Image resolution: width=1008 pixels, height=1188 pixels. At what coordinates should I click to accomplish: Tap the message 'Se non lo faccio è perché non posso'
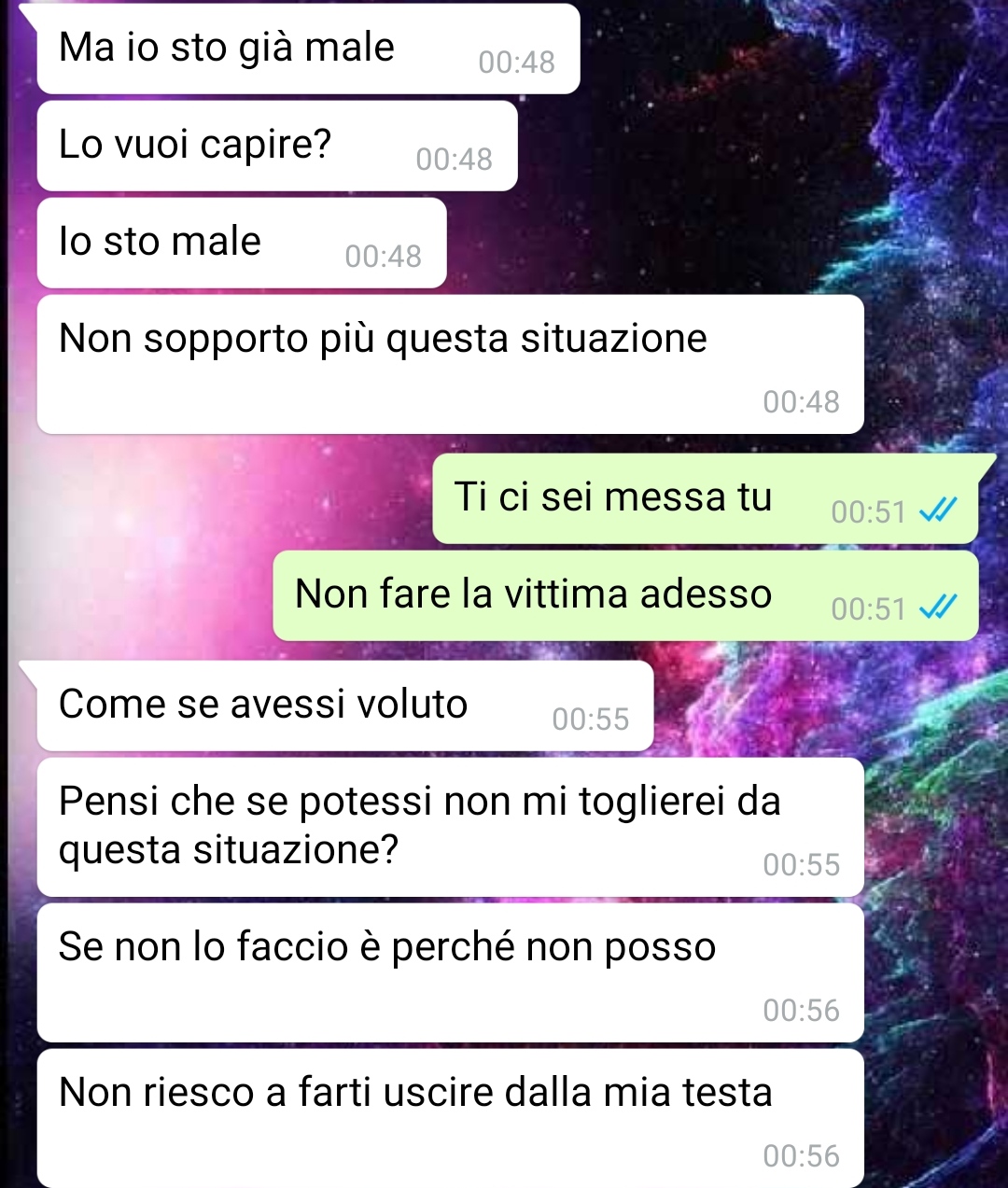(x=450, y=972)
